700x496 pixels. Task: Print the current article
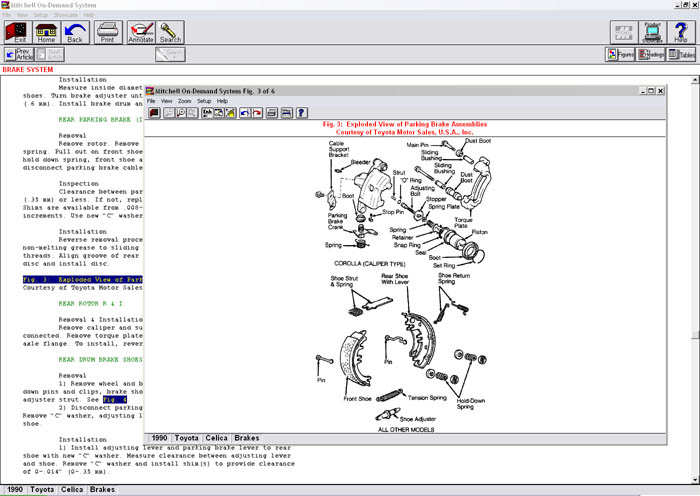tap(109, 32)
